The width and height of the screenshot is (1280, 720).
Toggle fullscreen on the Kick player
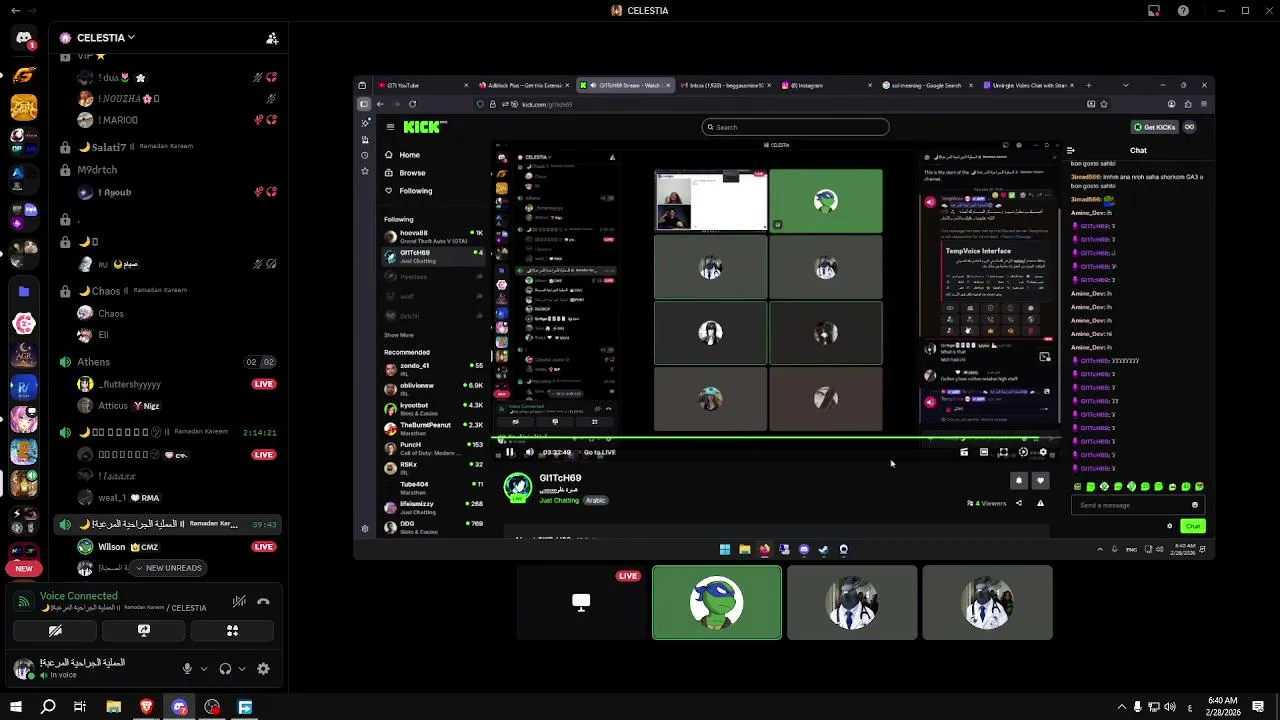[1003, 452]
